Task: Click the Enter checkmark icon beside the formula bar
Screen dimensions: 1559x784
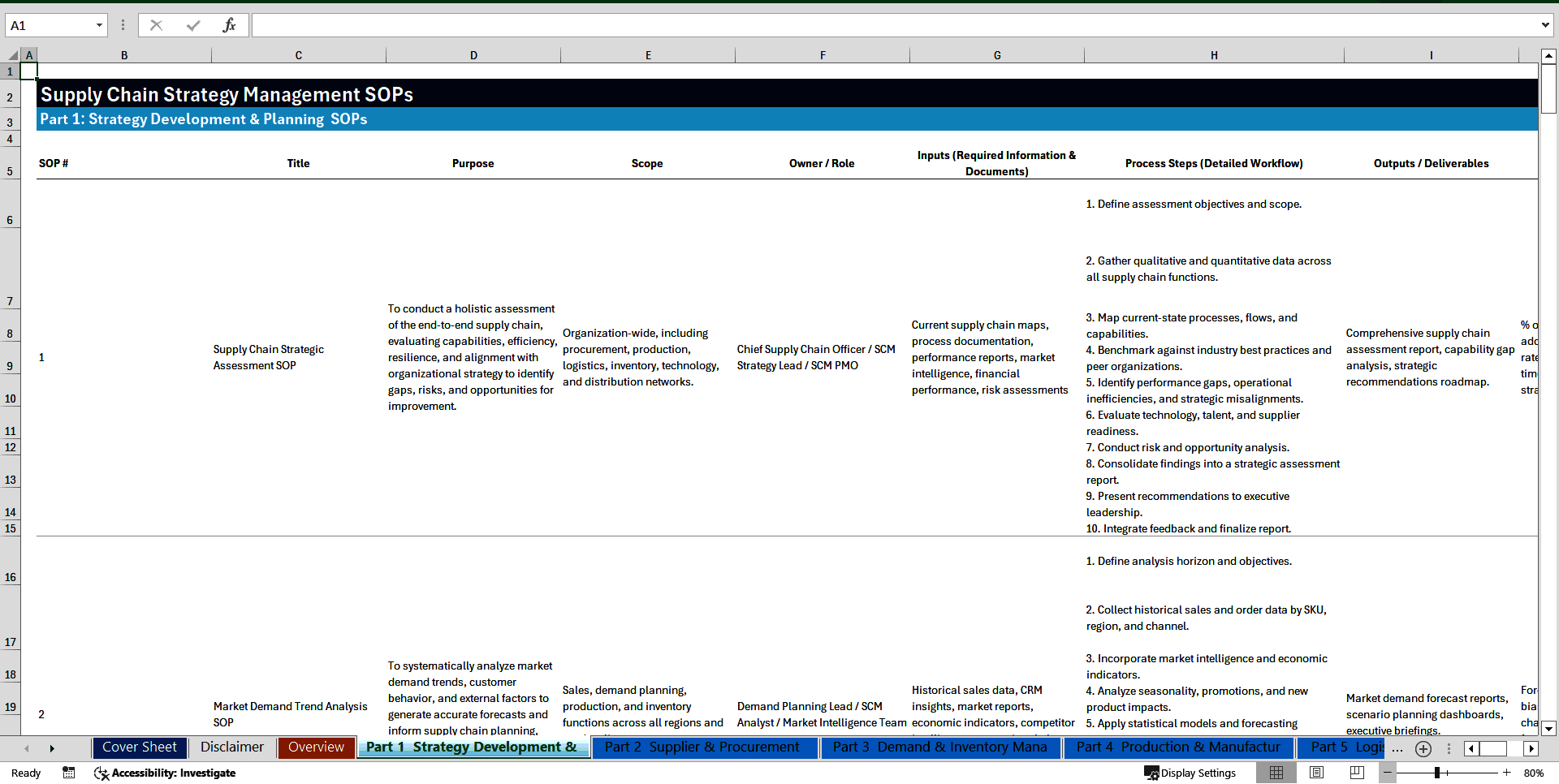Action: pos(192,24)
